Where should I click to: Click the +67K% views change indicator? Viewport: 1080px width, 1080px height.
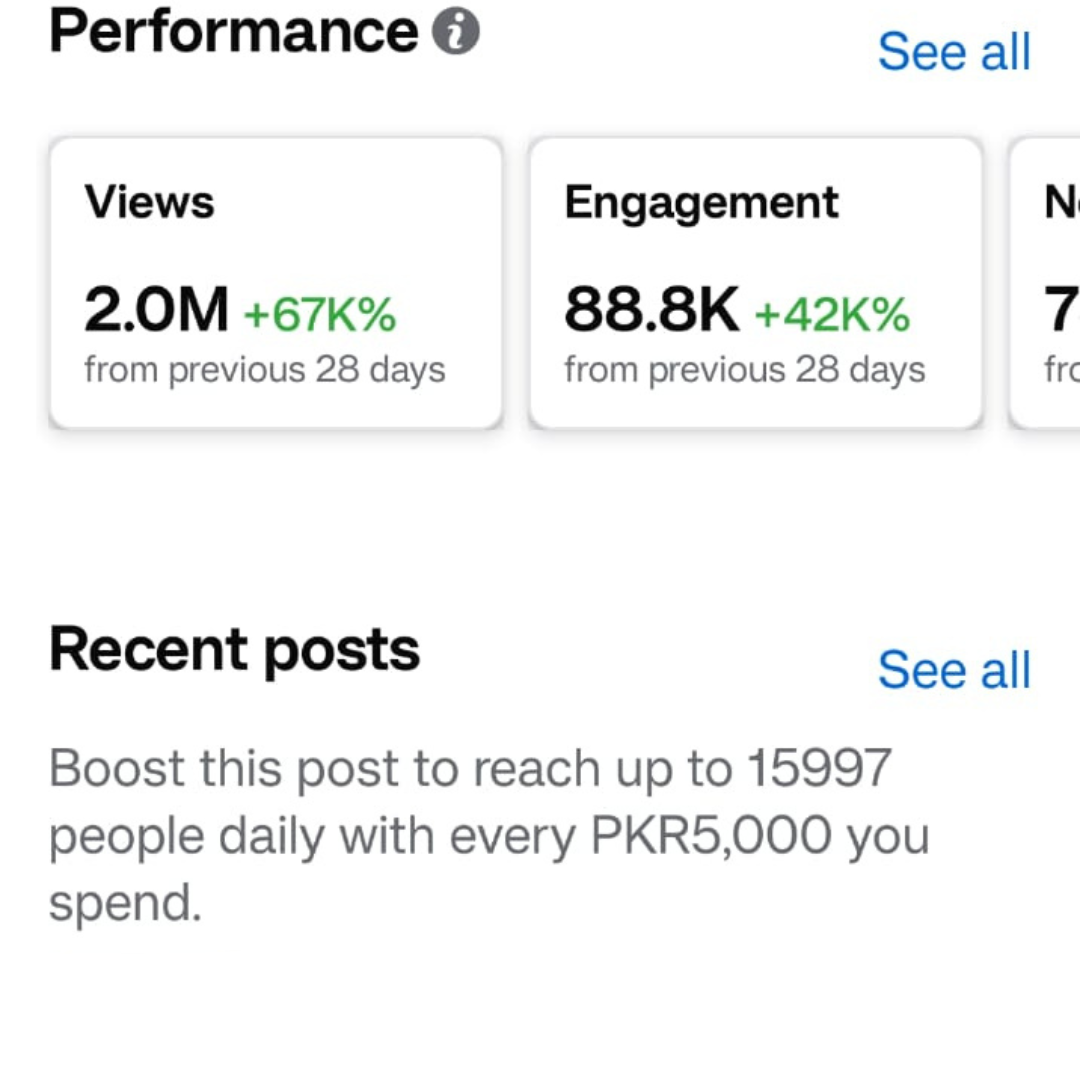320,314
